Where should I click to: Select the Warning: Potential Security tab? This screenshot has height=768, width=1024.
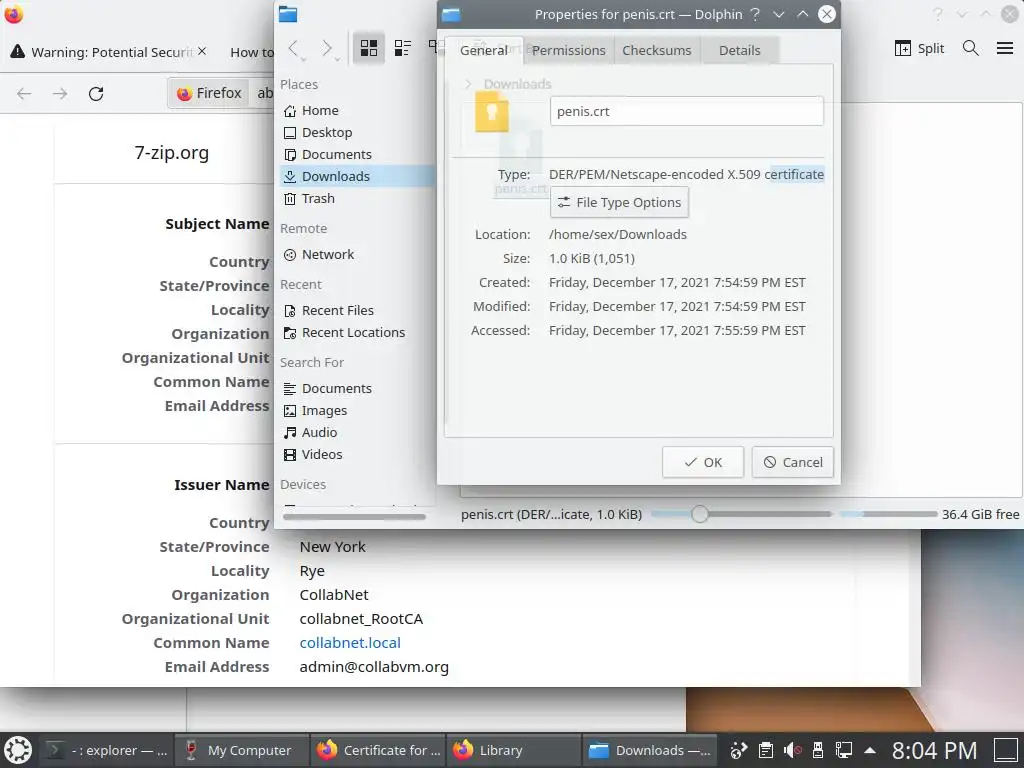tap(108, 52)
